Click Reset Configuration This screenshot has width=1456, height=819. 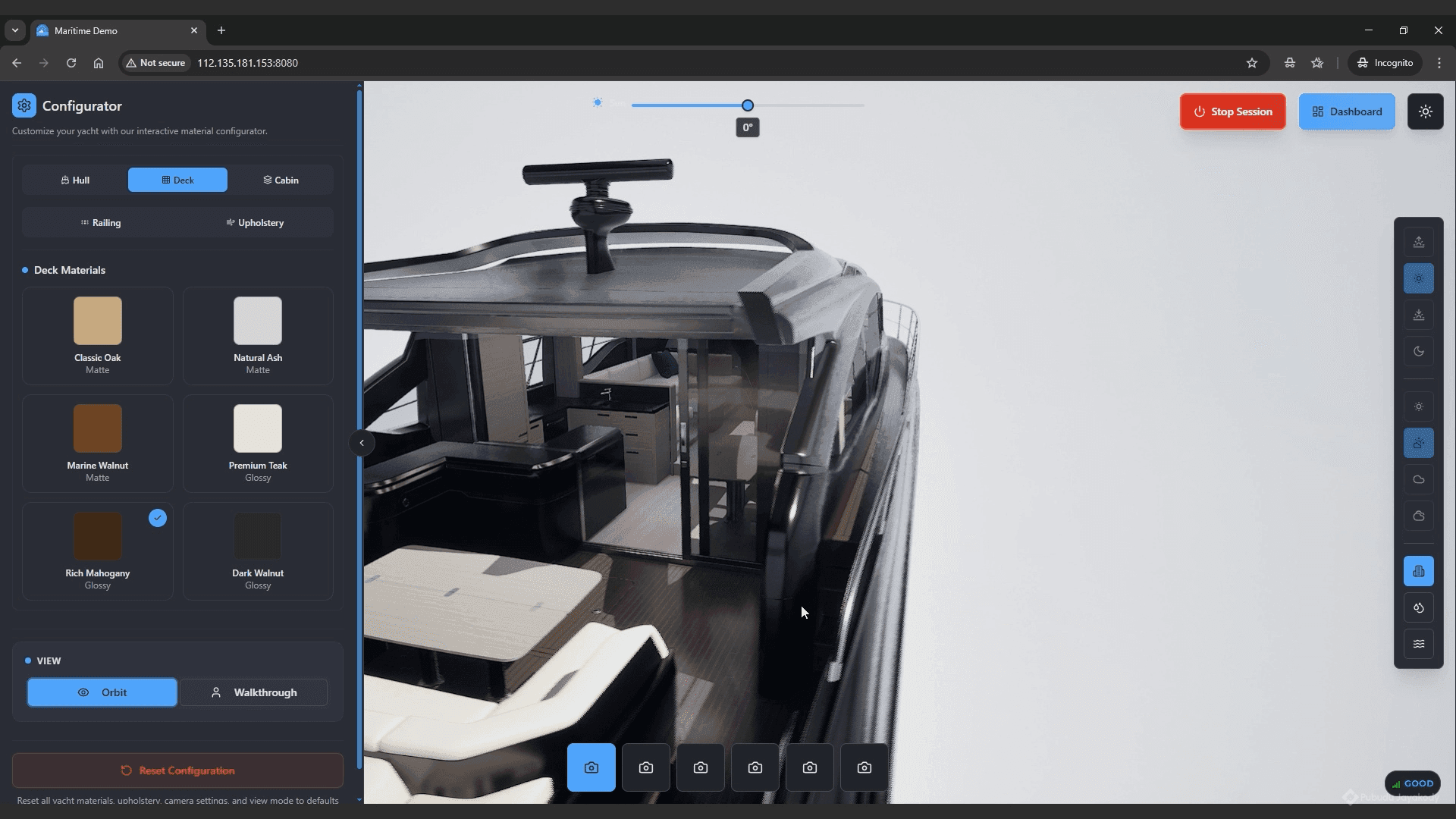tap(177, 770)
